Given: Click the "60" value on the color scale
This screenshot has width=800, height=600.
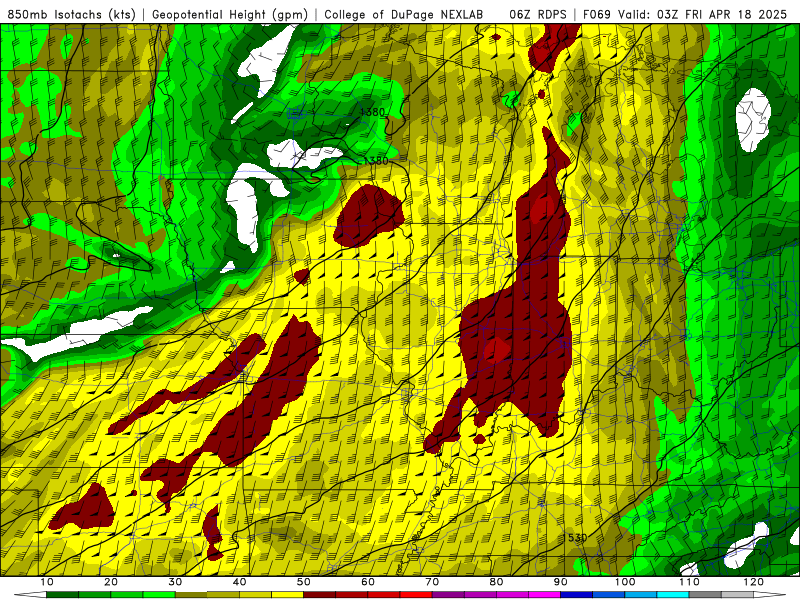Looking at the screenshot, I should [368, 582].
